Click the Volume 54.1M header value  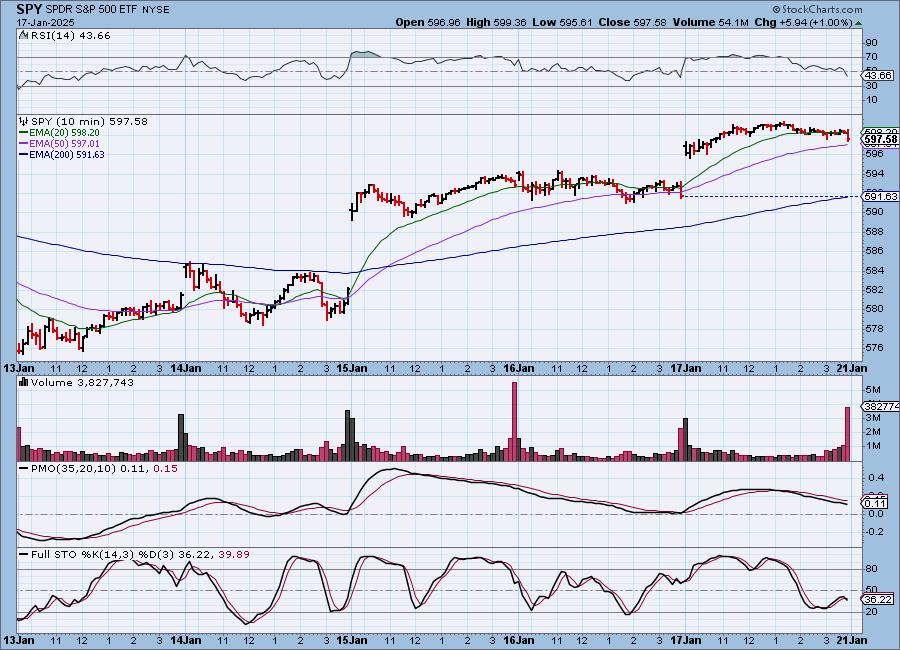point(710,22)
